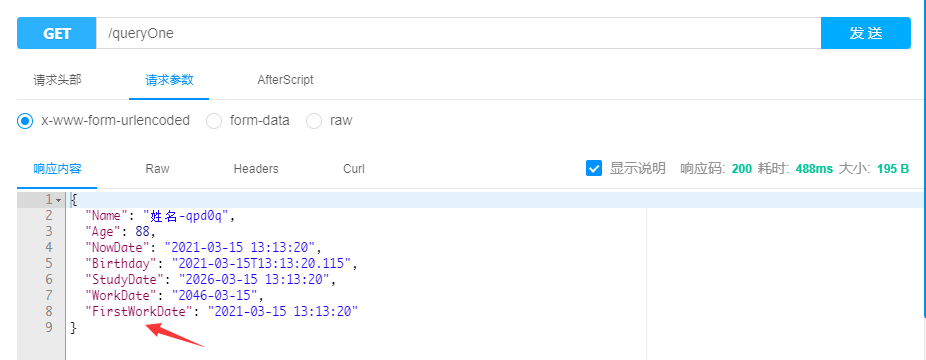Viewport: 926px width, 360px height.
Task: Switch to the 请求参数 tab
Action: (169, 80)
